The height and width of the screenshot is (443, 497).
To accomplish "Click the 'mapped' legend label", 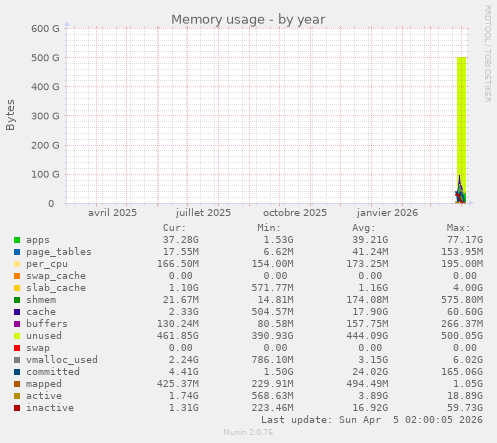I will pos(44,384).
